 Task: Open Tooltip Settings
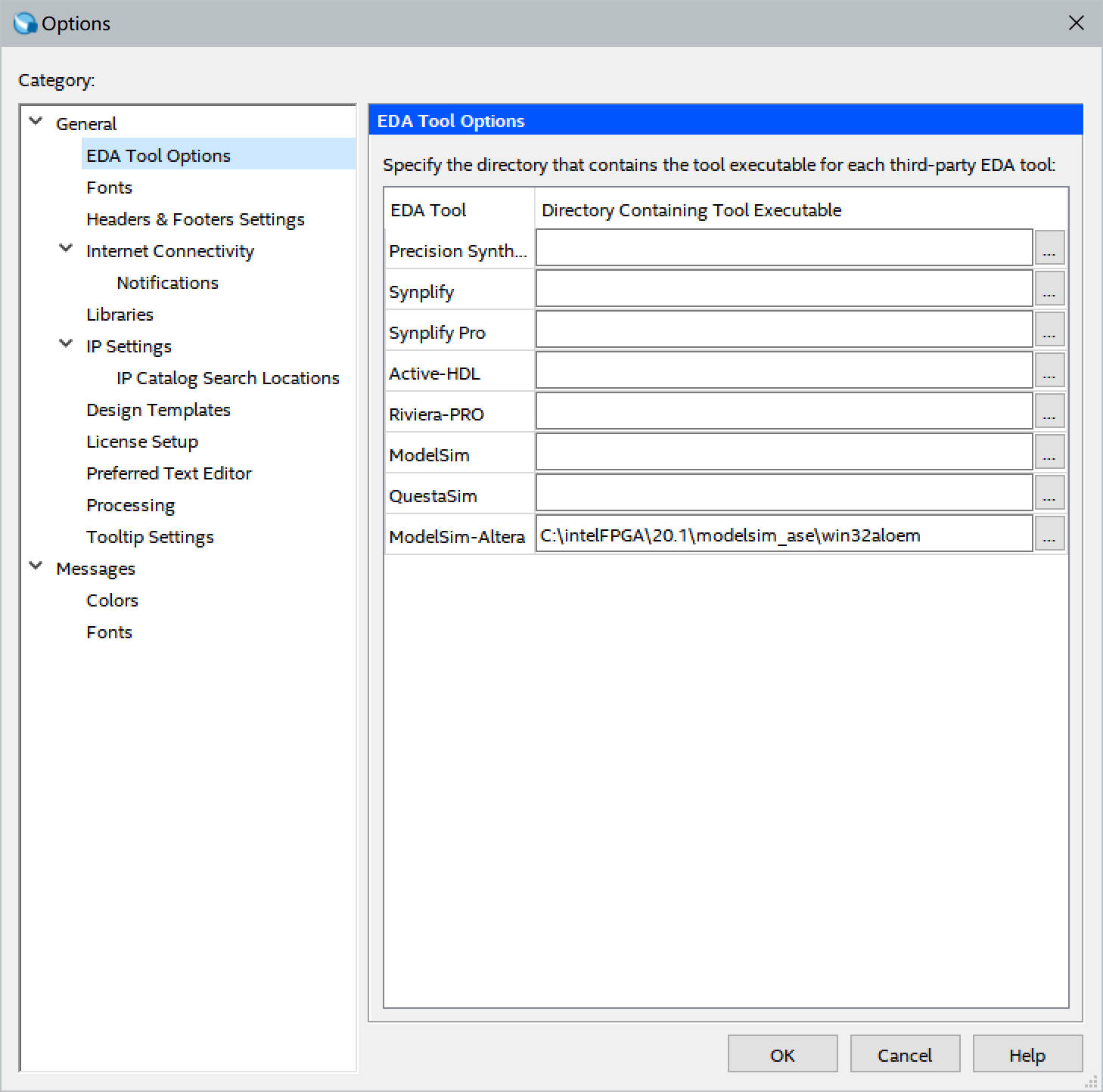click(150, 536)
